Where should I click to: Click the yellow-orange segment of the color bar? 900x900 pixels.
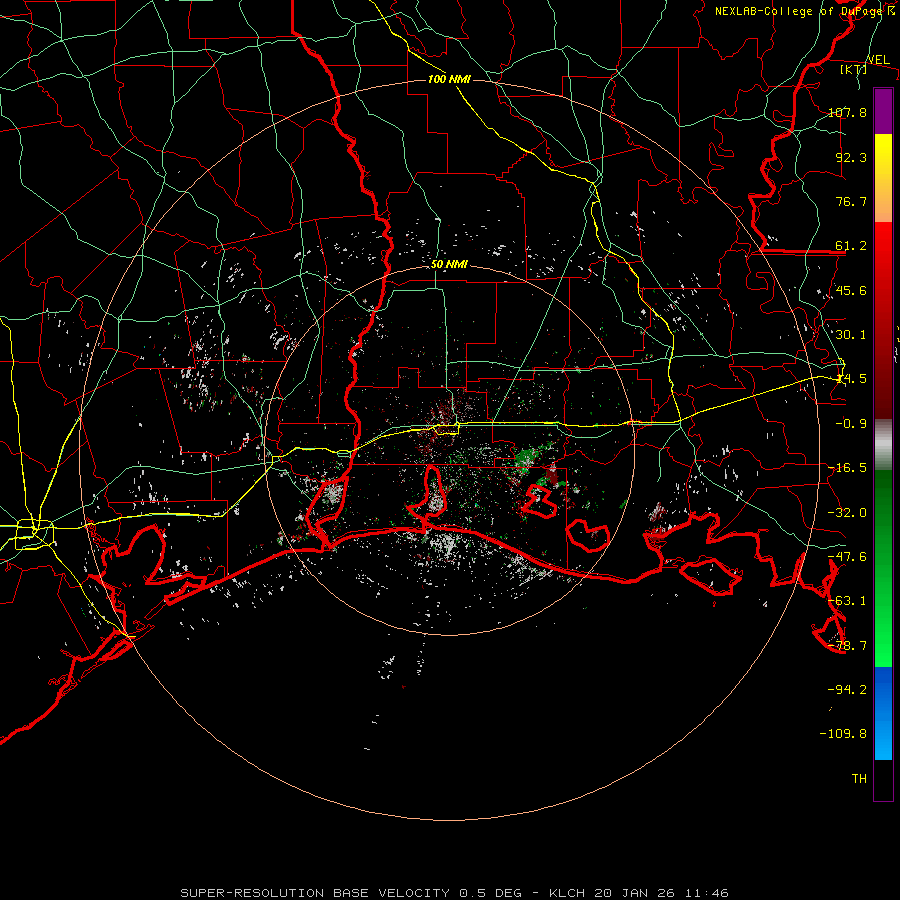click(883, 178)
